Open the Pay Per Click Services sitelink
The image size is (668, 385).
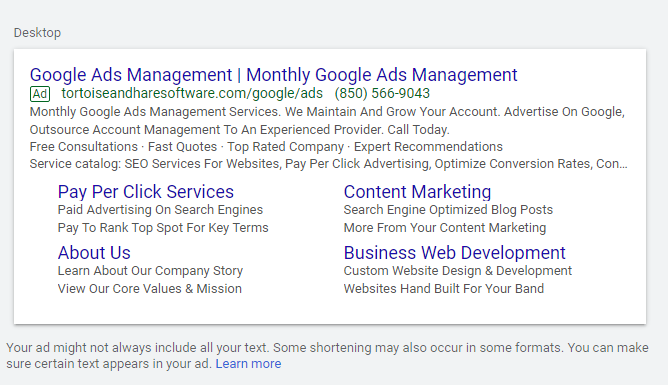[x=146, y=192]
